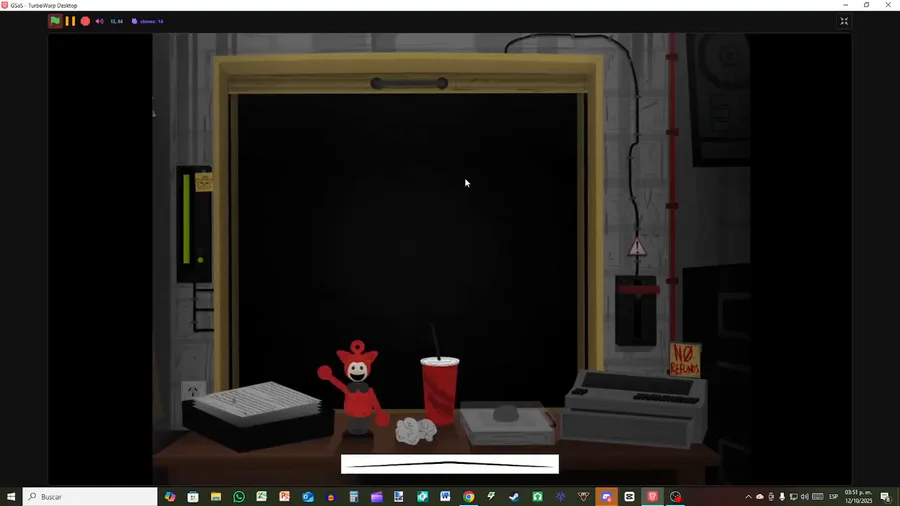Toggle fullscreen with the top-right icon
The image size is (900, 506).
pos(844,21)
